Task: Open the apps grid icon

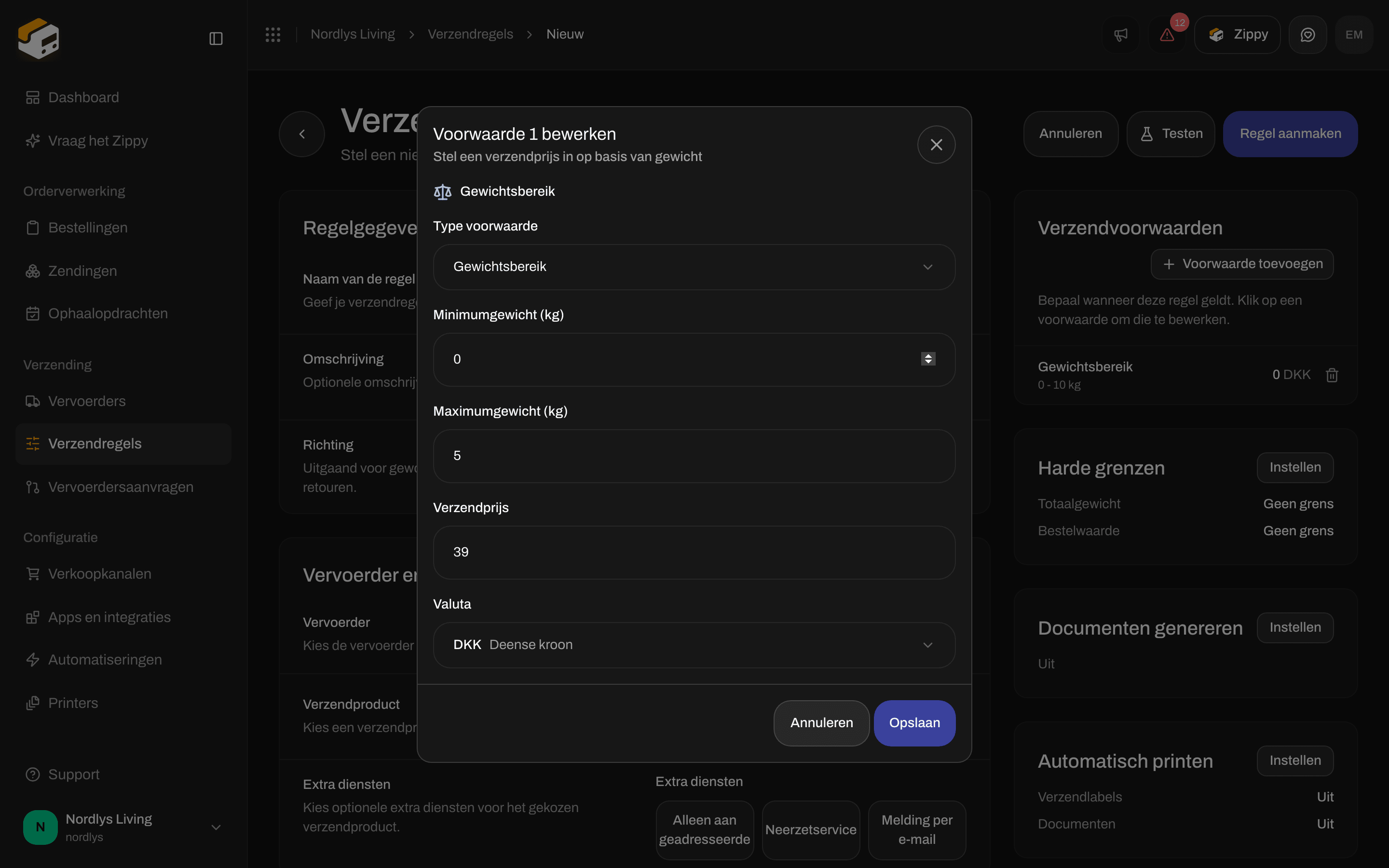Action: point(272,34)
